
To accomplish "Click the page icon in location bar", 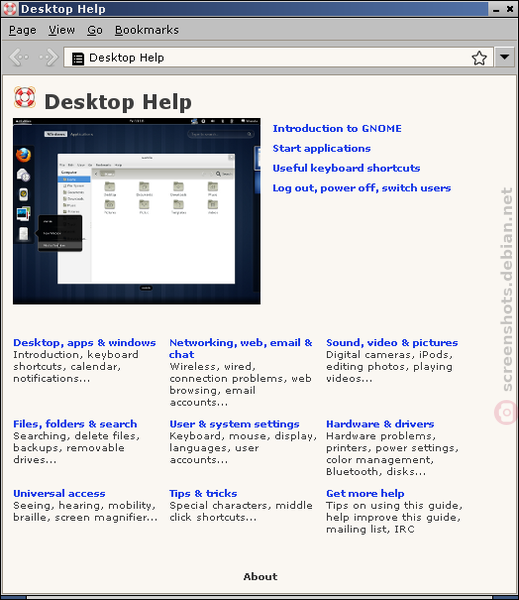I will coord(78,58).
